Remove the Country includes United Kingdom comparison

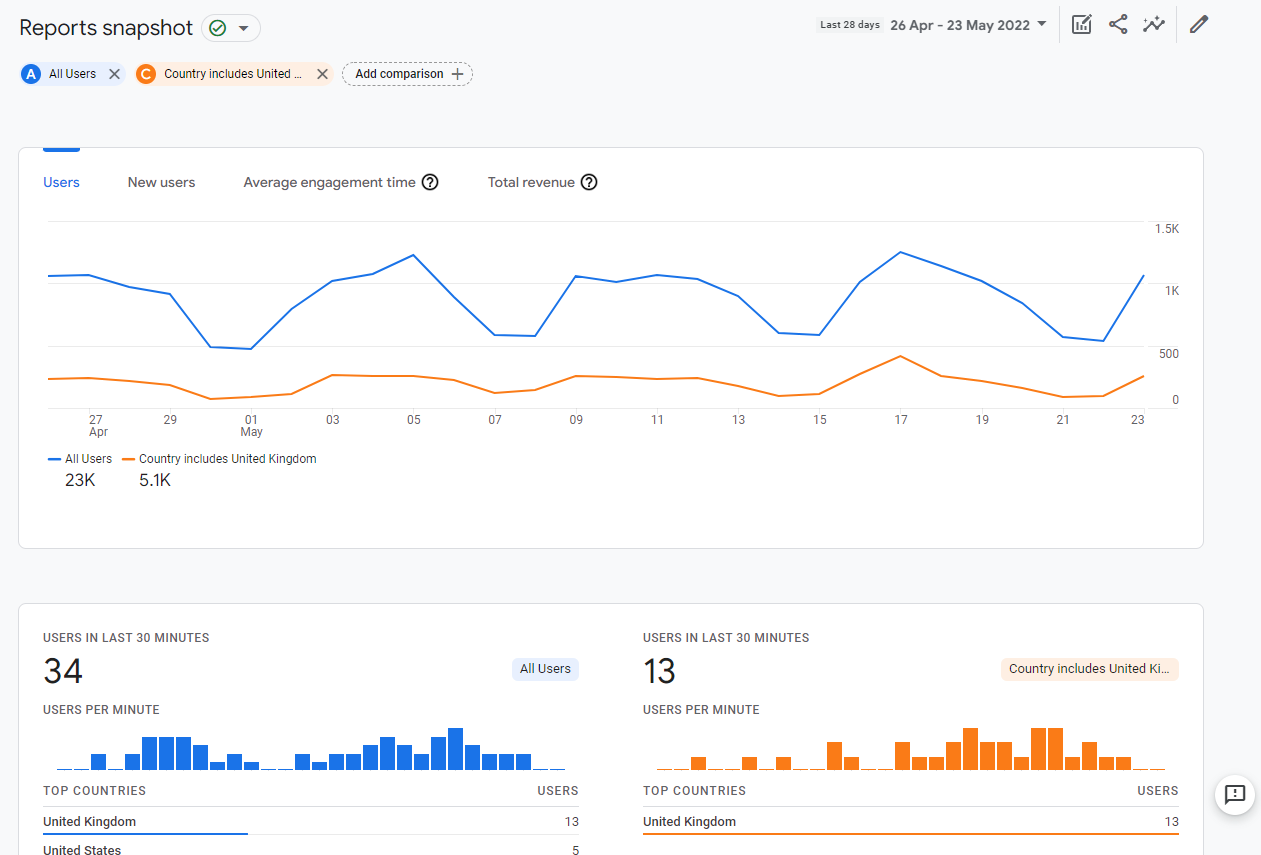pos(322,74)
